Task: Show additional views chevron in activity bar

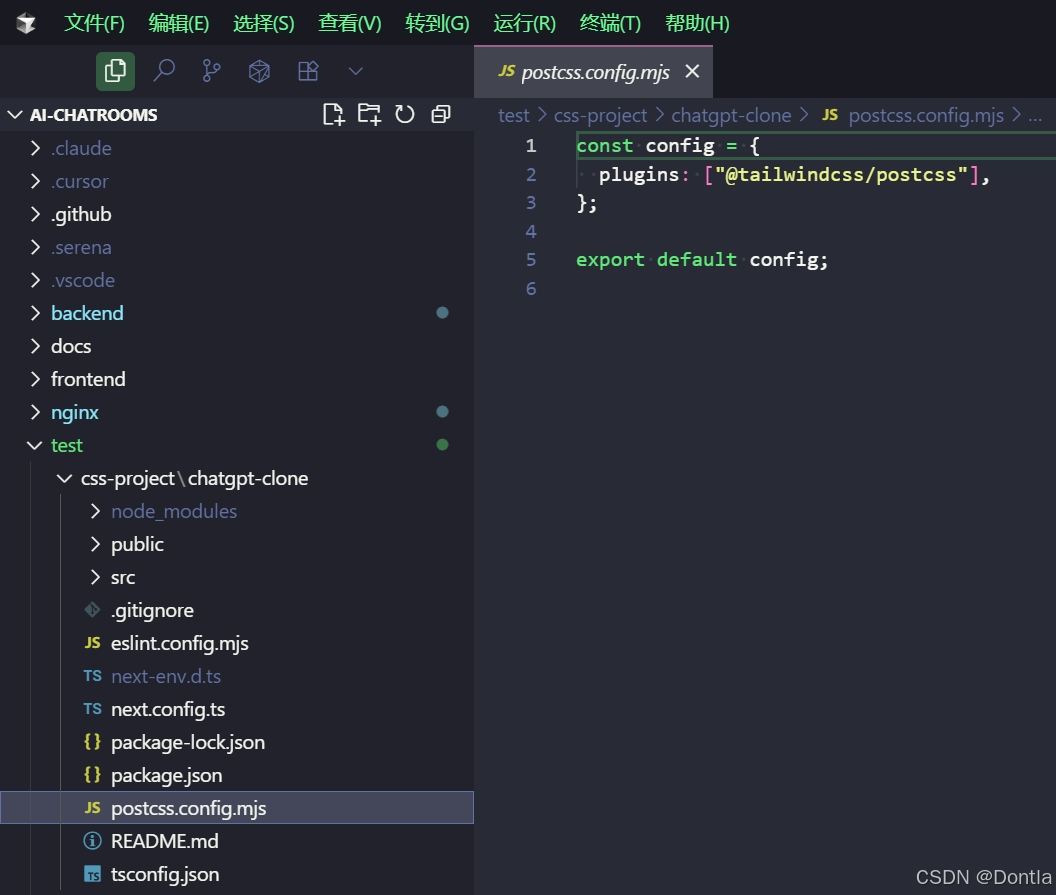Action: click(356, 71)
